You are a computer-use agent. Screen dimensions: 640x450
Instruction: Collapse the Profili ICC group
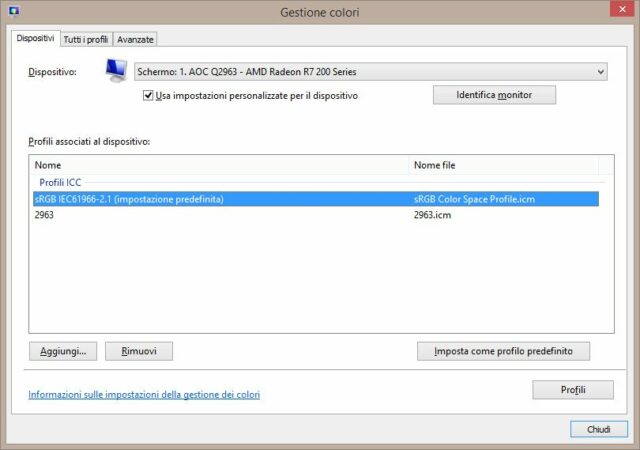pyautogui.click(x=60, y=182)
